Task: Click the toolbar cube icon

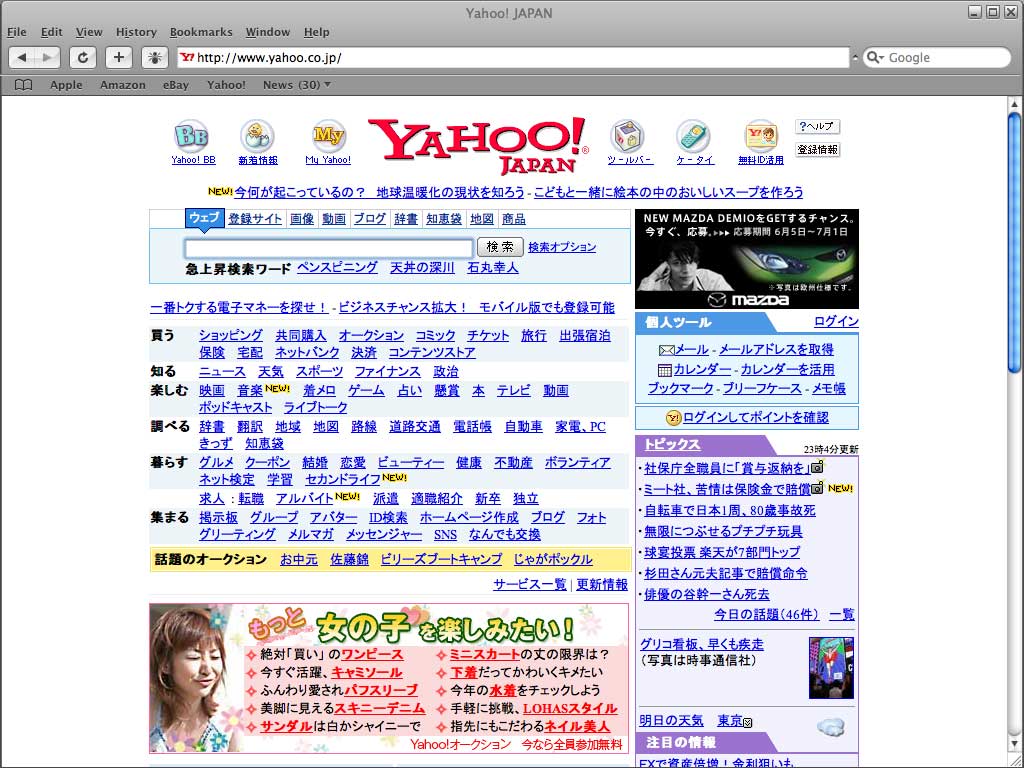Action: pyautogui.click(x=628, y=136)
